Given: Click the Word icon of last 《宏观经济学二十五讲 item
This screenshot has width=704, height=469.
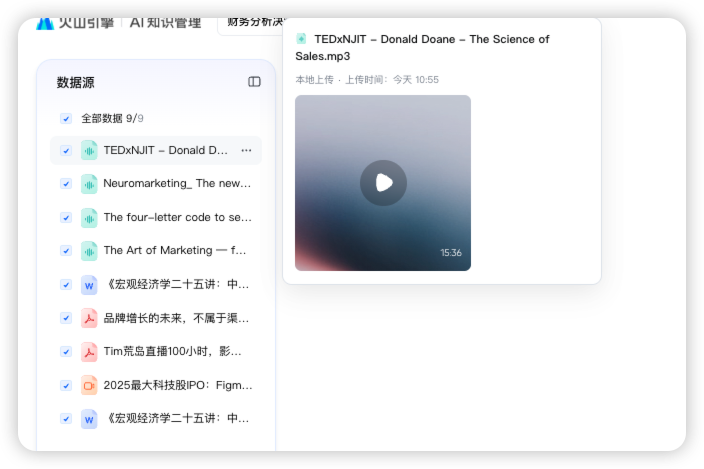Looking at the screenshot, I should [89, 419].
